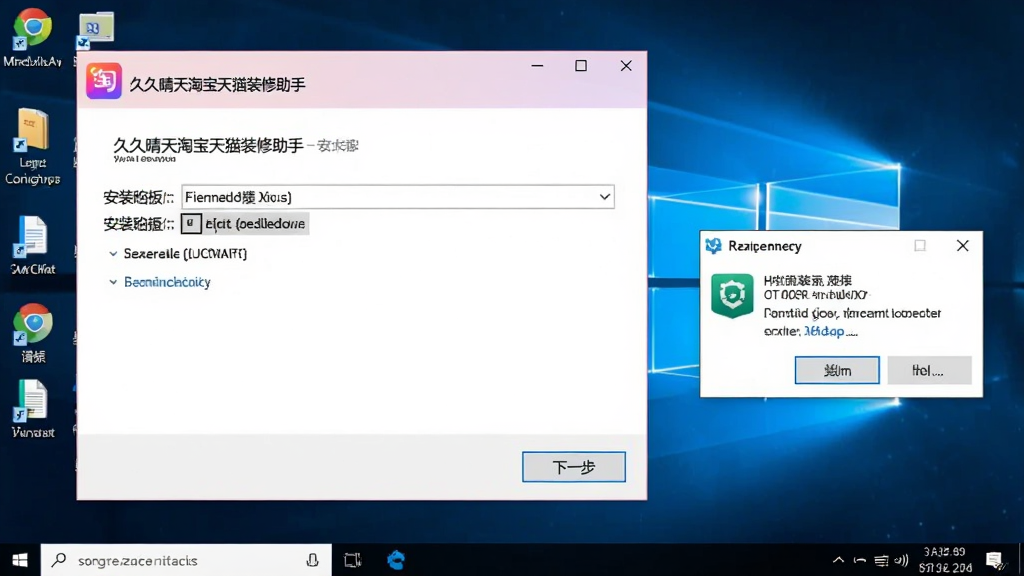Click the primary outlined button in Rezipennecy dialog

[837, 370]
